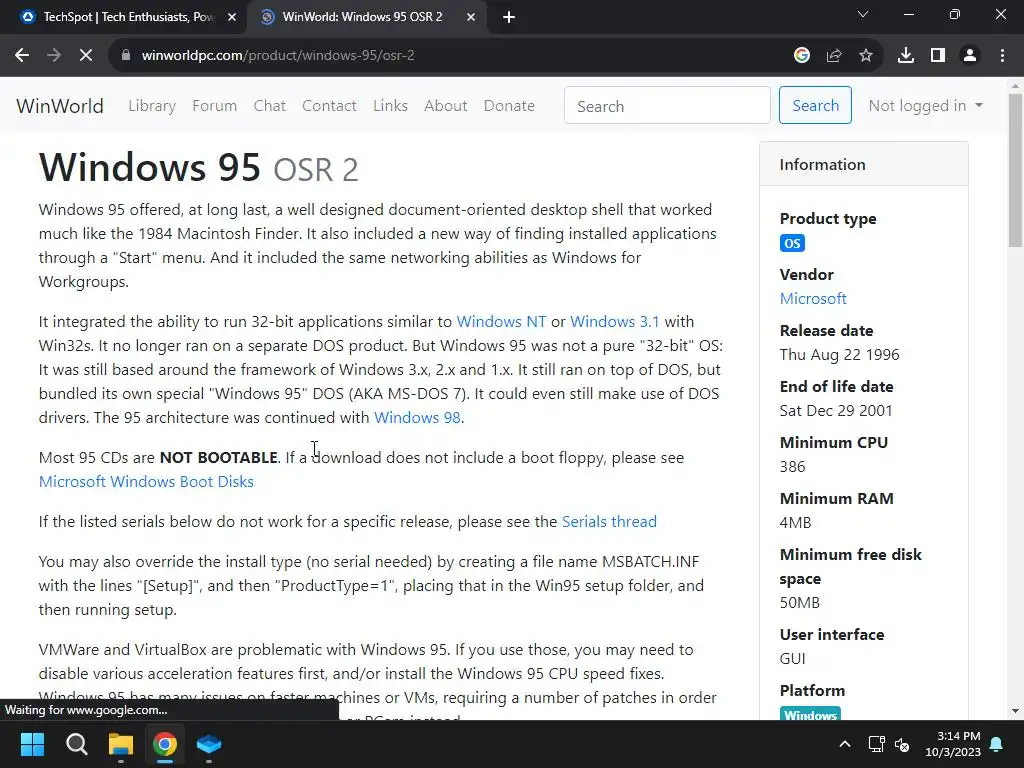Viewport: 1024px width, 768px height.
Task: Close the TechSpot tab
Action: click(232, 17)
